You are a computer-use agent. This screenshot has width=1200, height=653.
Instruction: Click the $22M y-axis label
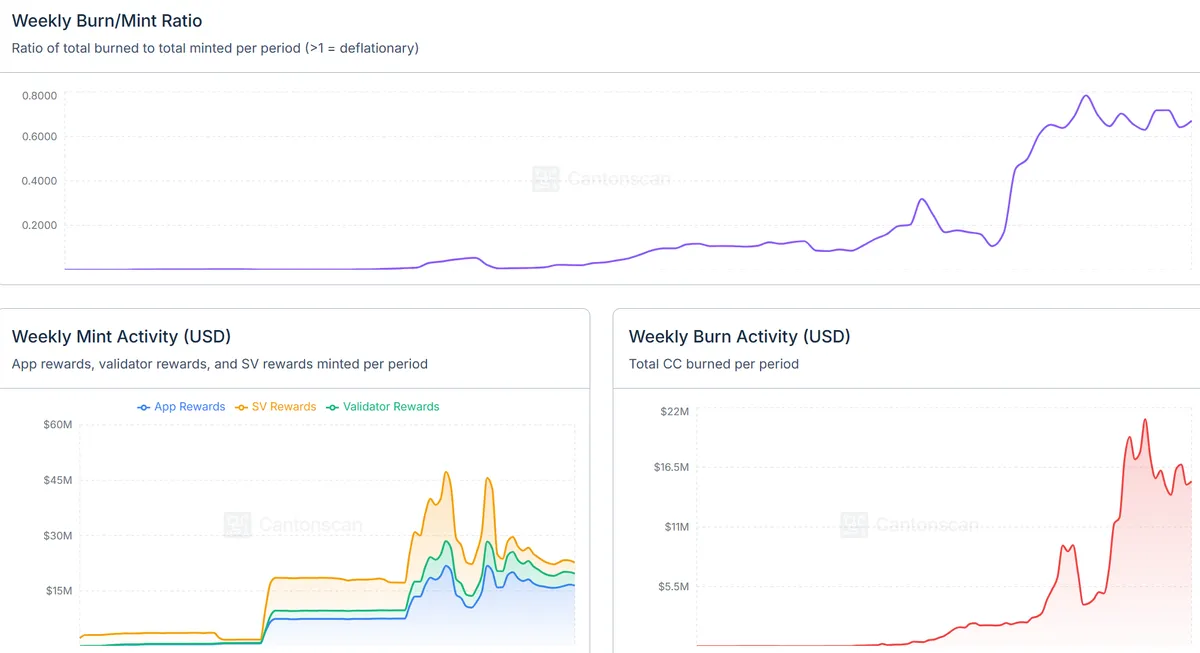(674, 412)
